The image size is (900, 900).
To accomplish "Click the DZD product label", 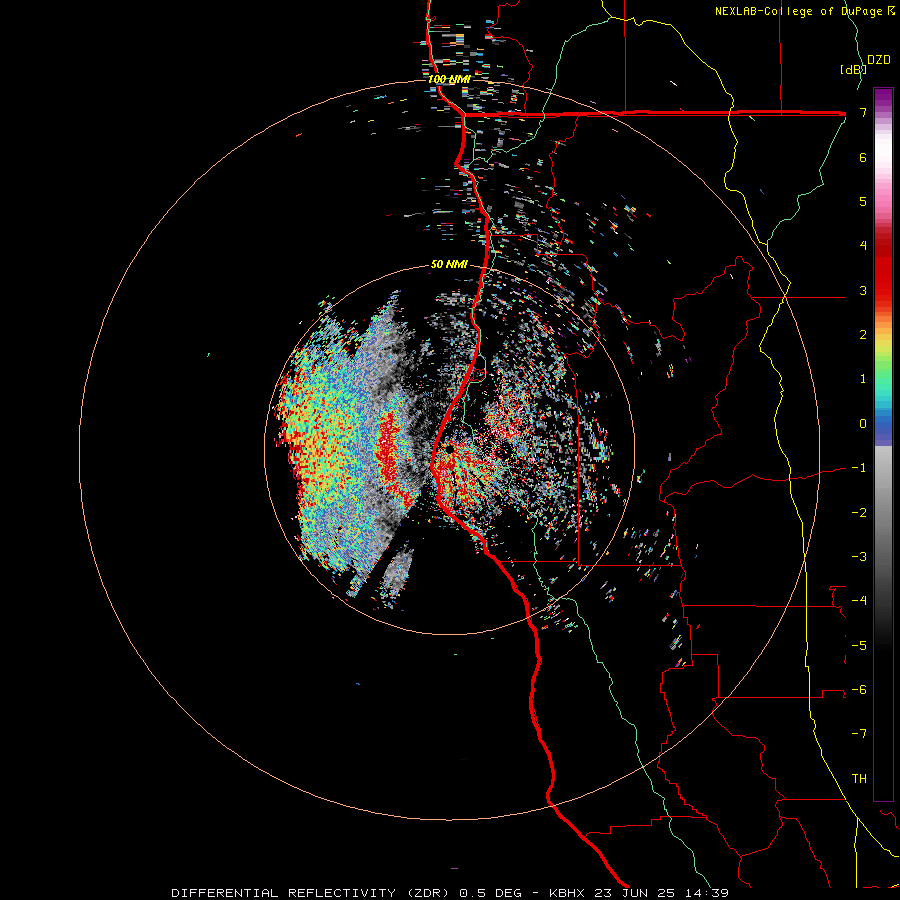I will click(x=879, y=60).
